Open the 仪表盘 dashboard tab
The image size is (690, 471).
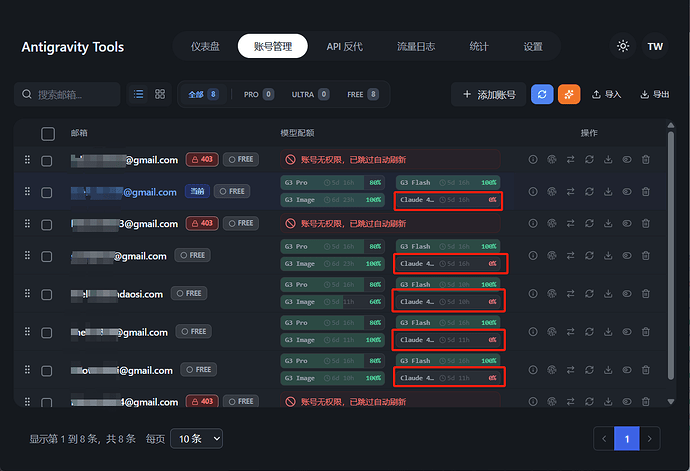(205, 46)
